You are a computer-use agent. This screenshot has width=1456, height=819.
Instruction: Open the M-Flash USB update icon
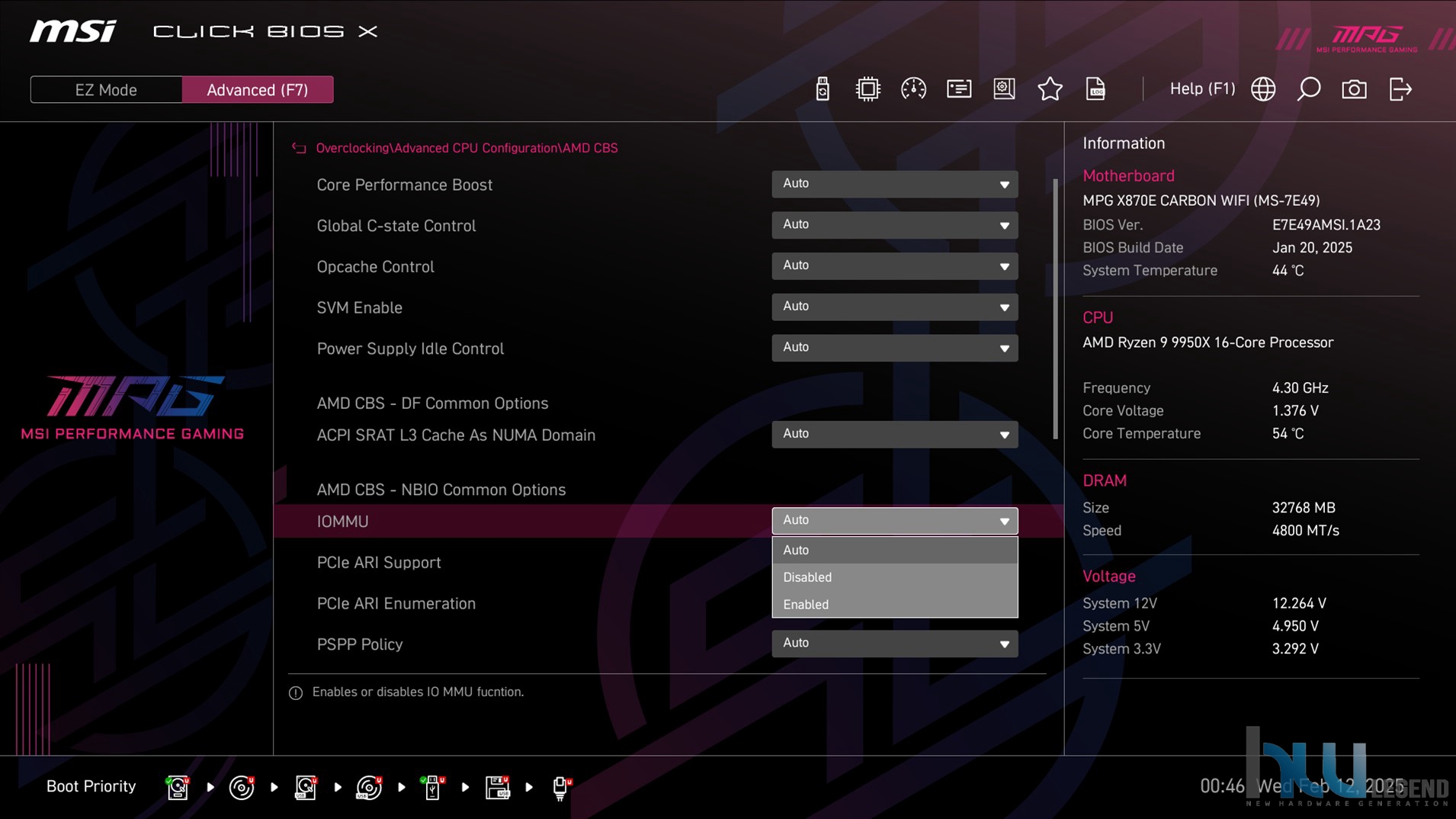822,89
